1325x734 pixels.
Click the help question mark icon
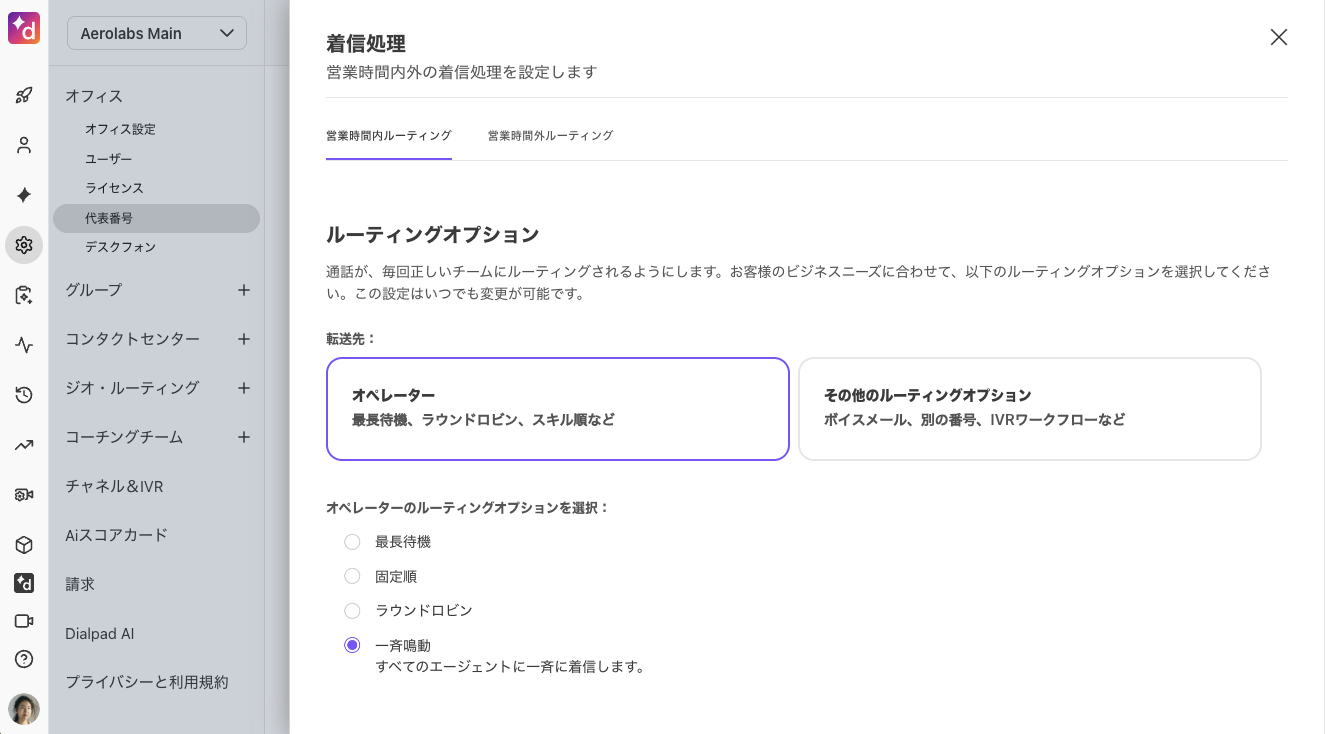coord(24,659)
